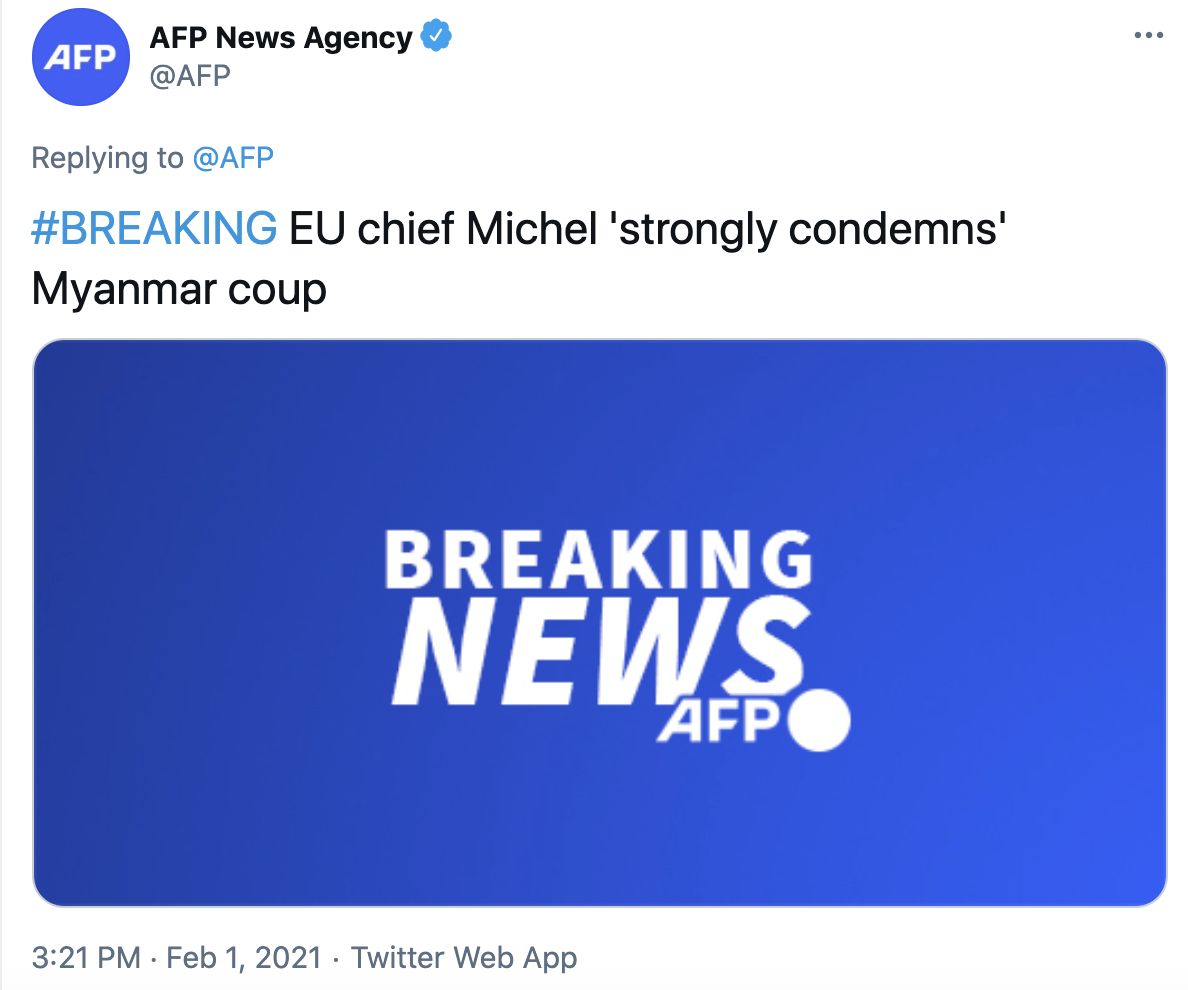Open the three-dot more options menu

(x=1149, y=36)
